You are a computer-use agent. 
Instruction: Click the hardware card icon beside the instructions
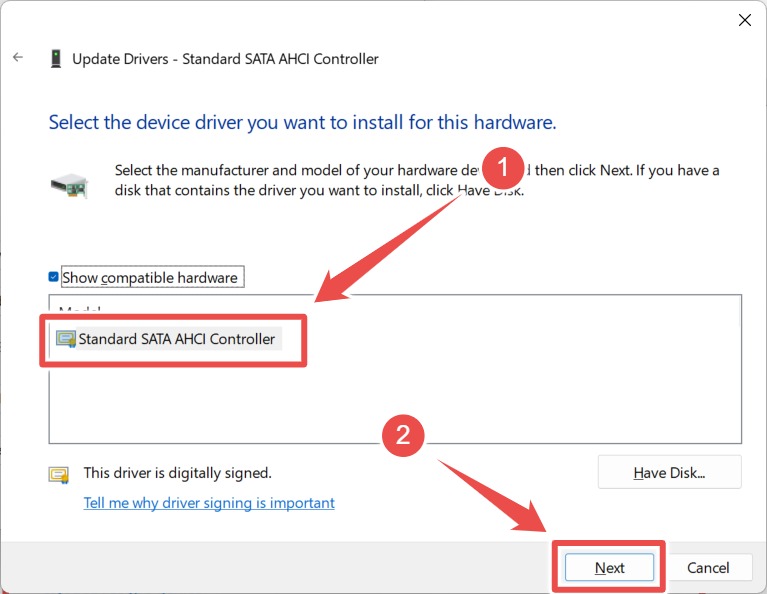(69, 185)
